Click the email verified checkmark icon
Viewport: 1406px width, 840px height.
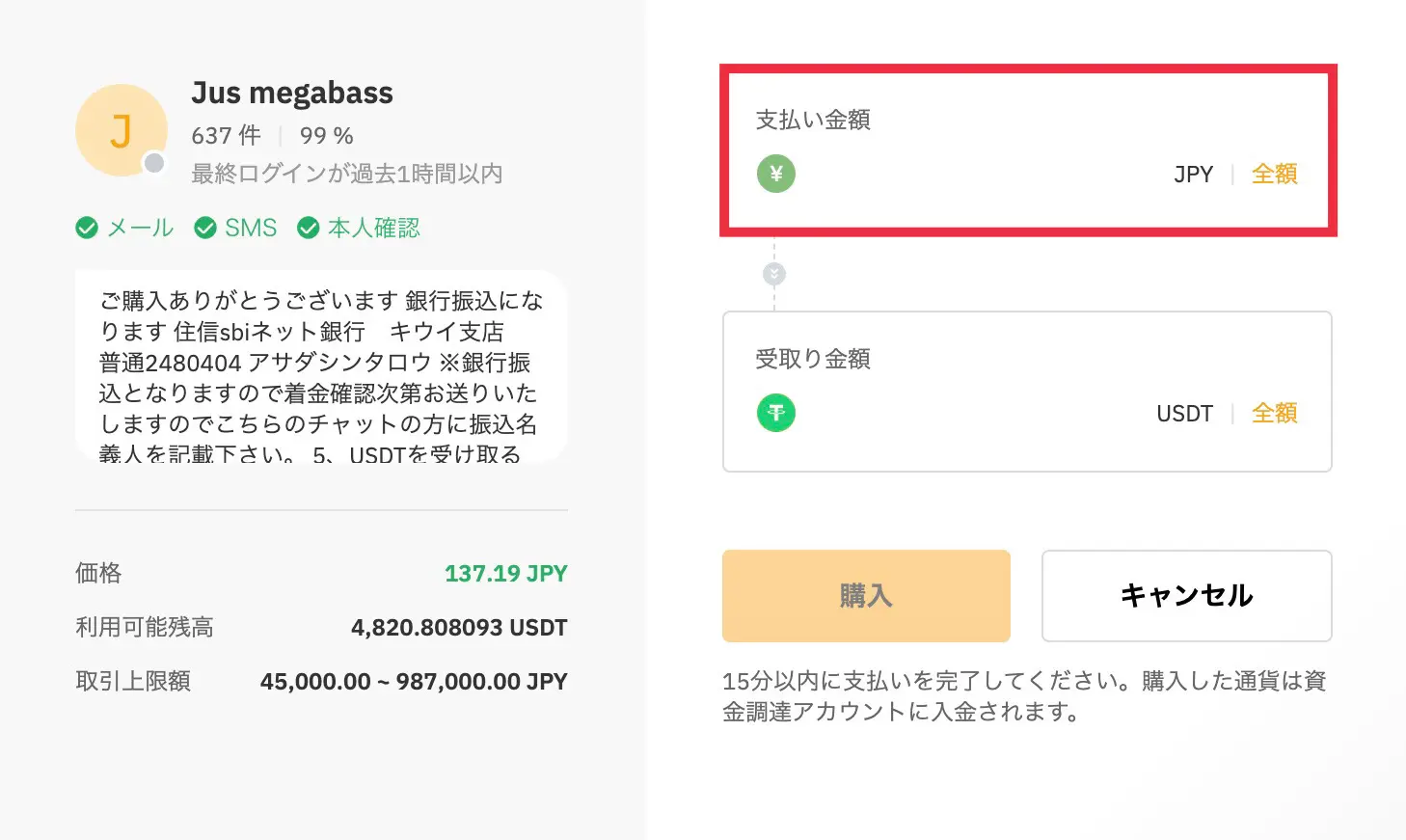[87, 229]
